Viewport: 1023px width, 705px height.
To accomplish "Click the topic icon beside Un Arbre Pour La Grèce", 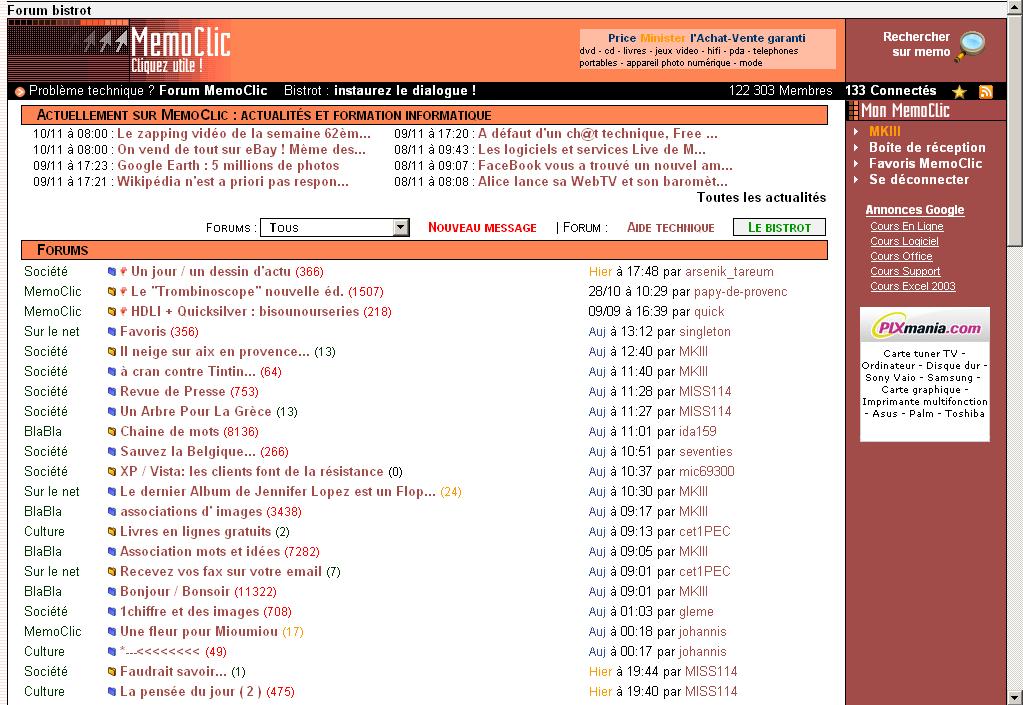I will click(x=112, y=412).
